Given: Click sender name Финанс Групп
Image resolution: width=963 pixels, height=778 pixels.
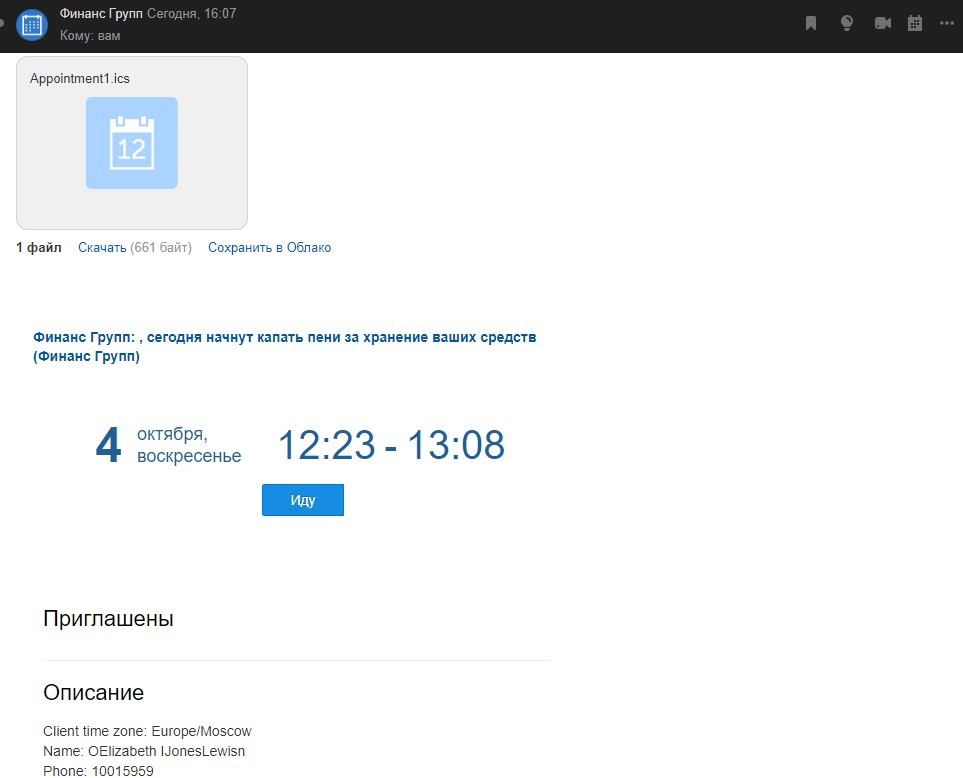Looking at the screenshot, I should pos(101,14).
